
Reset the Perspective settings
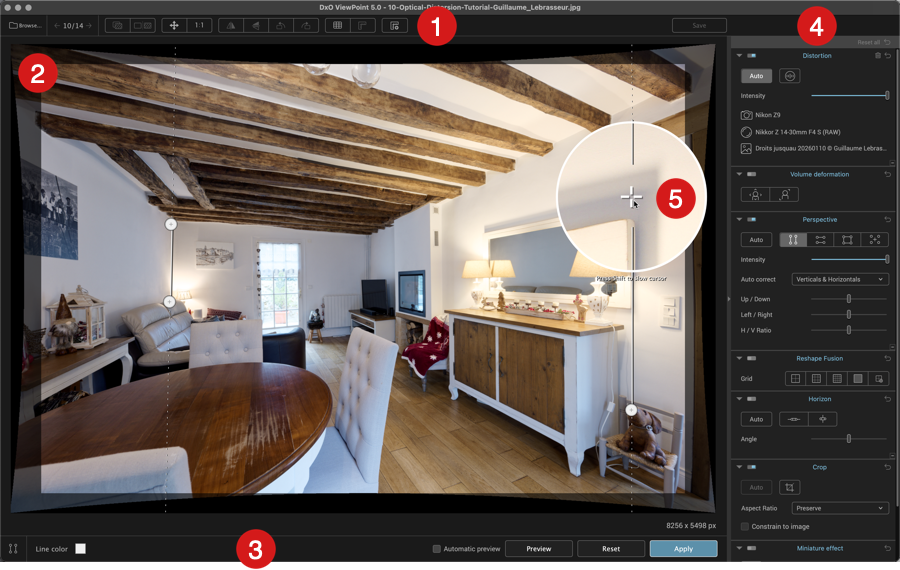(x=887, y=219)
